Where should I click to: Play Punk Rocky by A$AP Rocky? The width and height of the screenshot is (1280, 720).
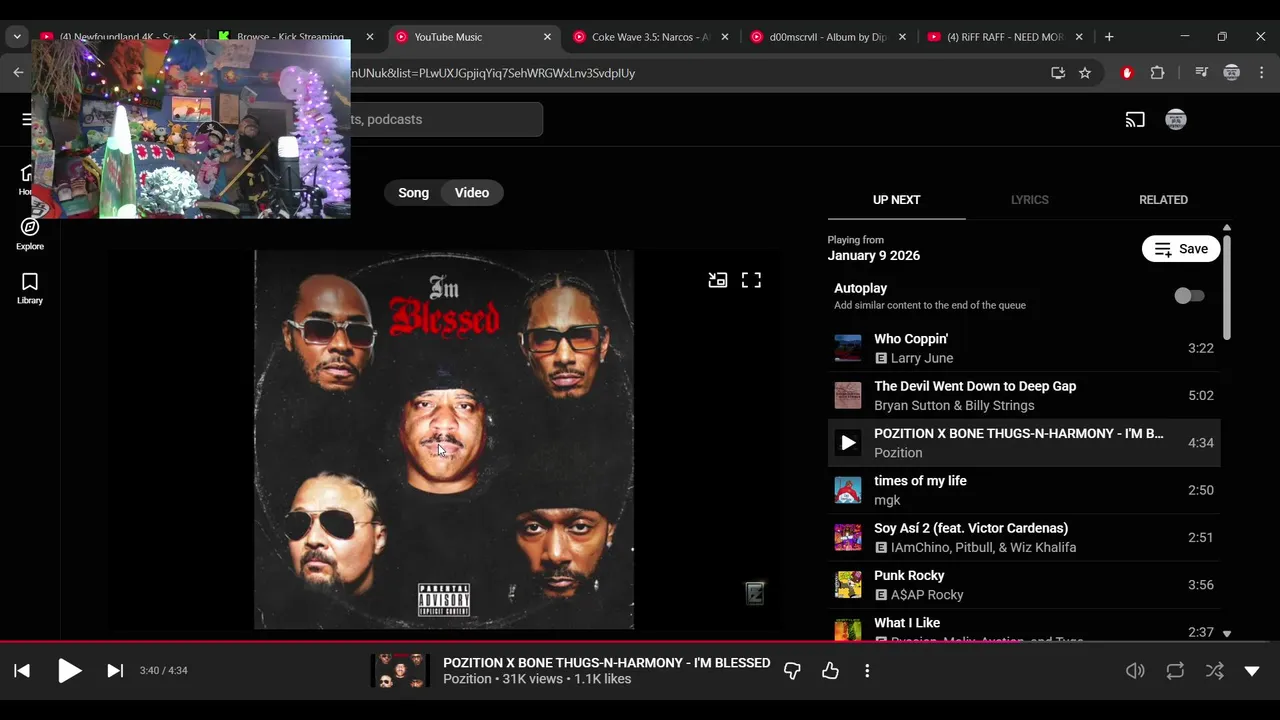tap(1024, 585)
